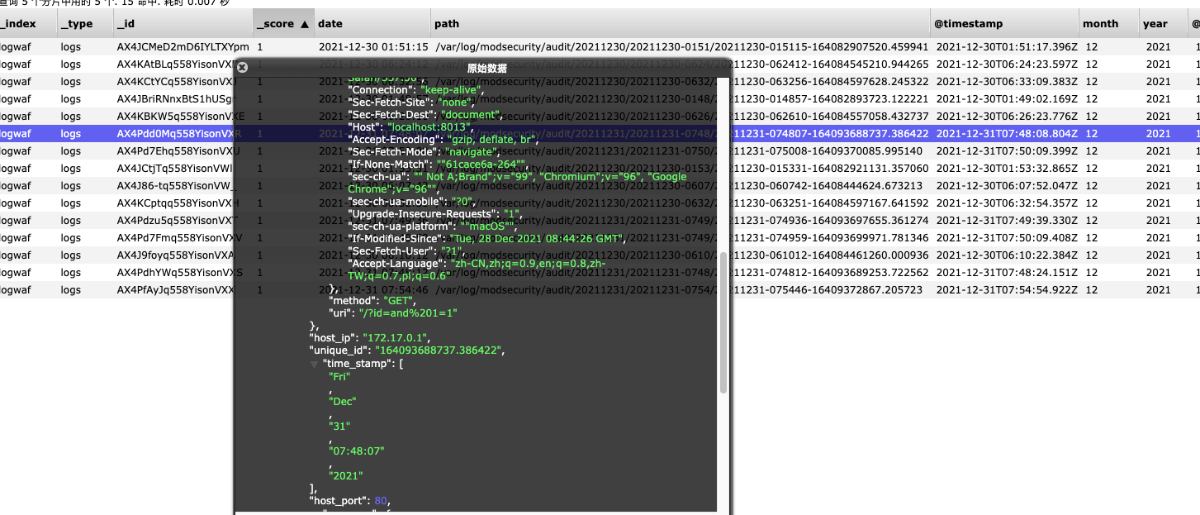Collapse the "time_stamp" array triangle

pyautogui.click(x=316, y=364)
